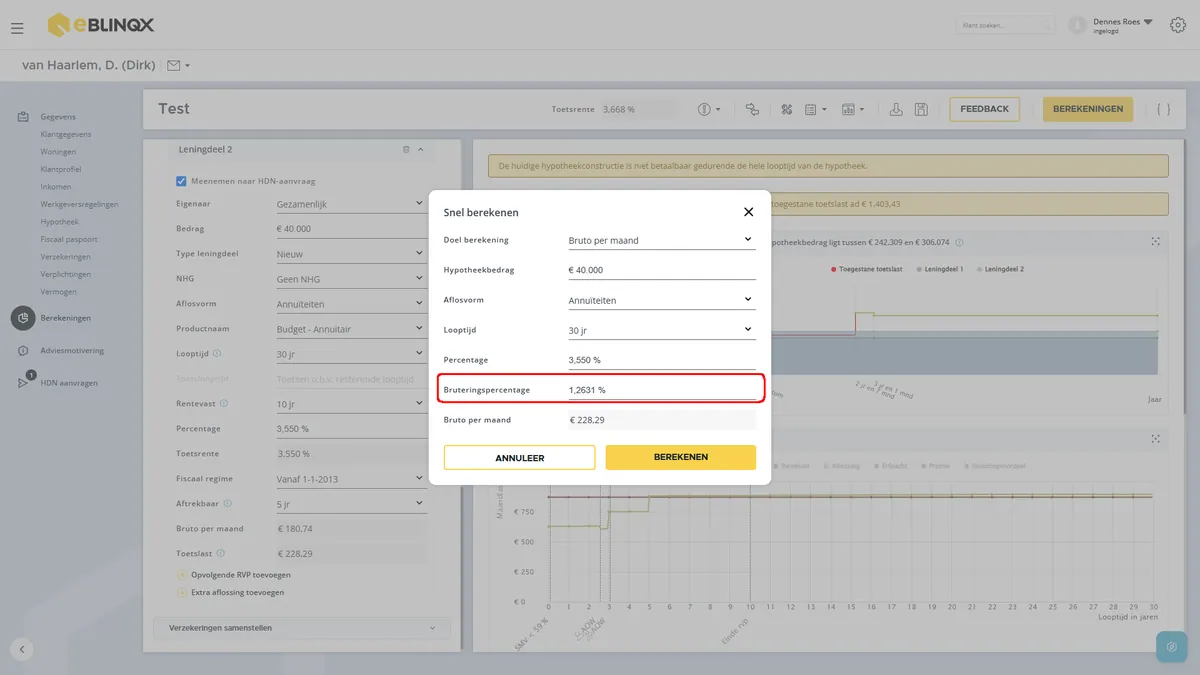Click the Klant zoeken search box
The image size is (1200, 675).
pyautogui.click(x=1005, y=25)
